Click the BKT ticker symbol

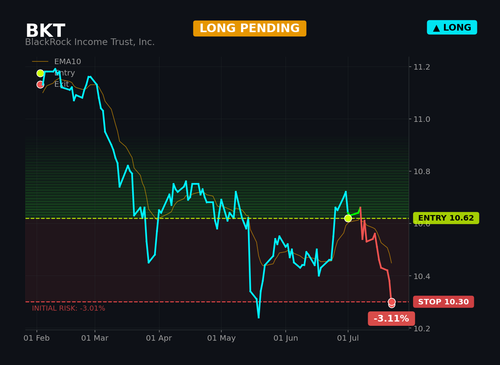[45, 31]
